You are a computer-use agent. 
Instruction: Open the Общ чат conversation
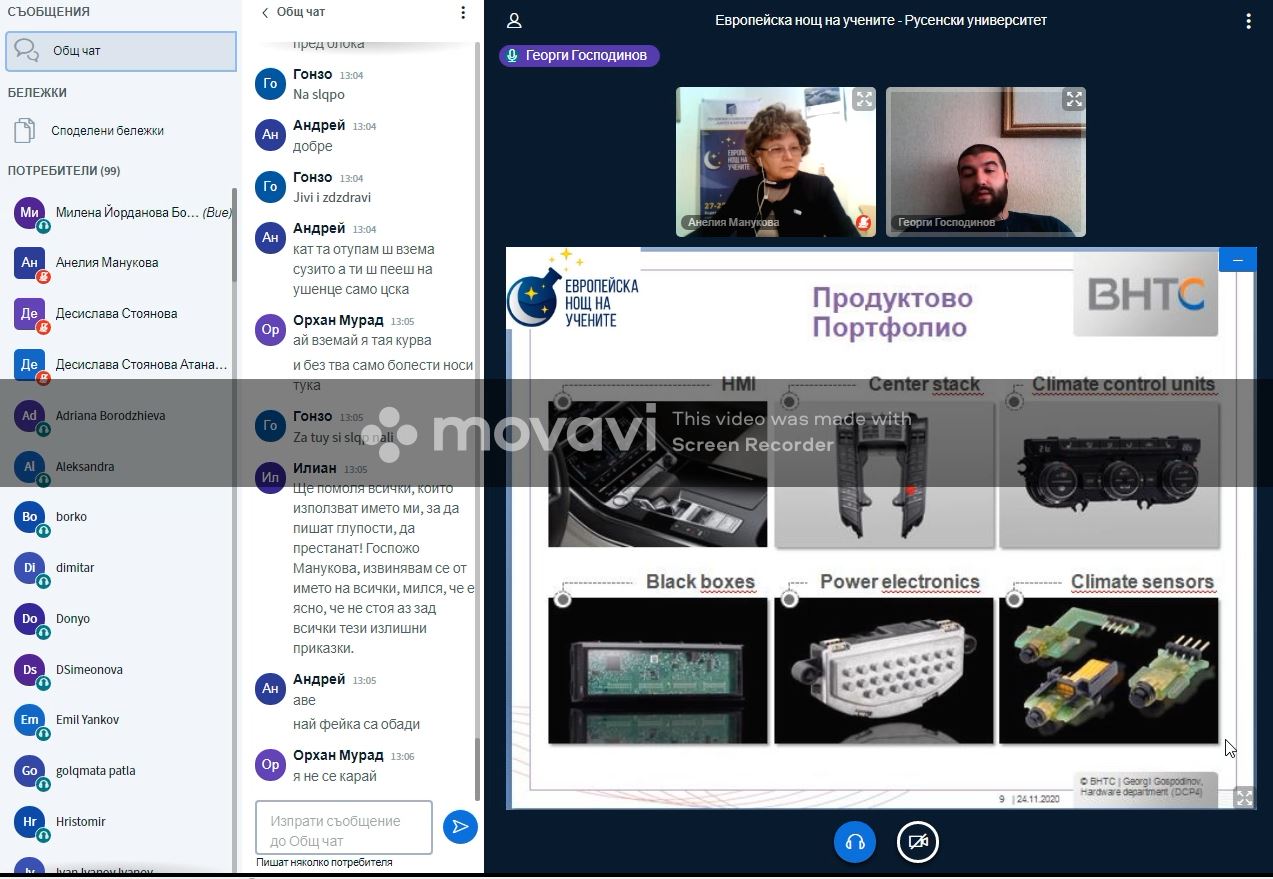(121, 51)
